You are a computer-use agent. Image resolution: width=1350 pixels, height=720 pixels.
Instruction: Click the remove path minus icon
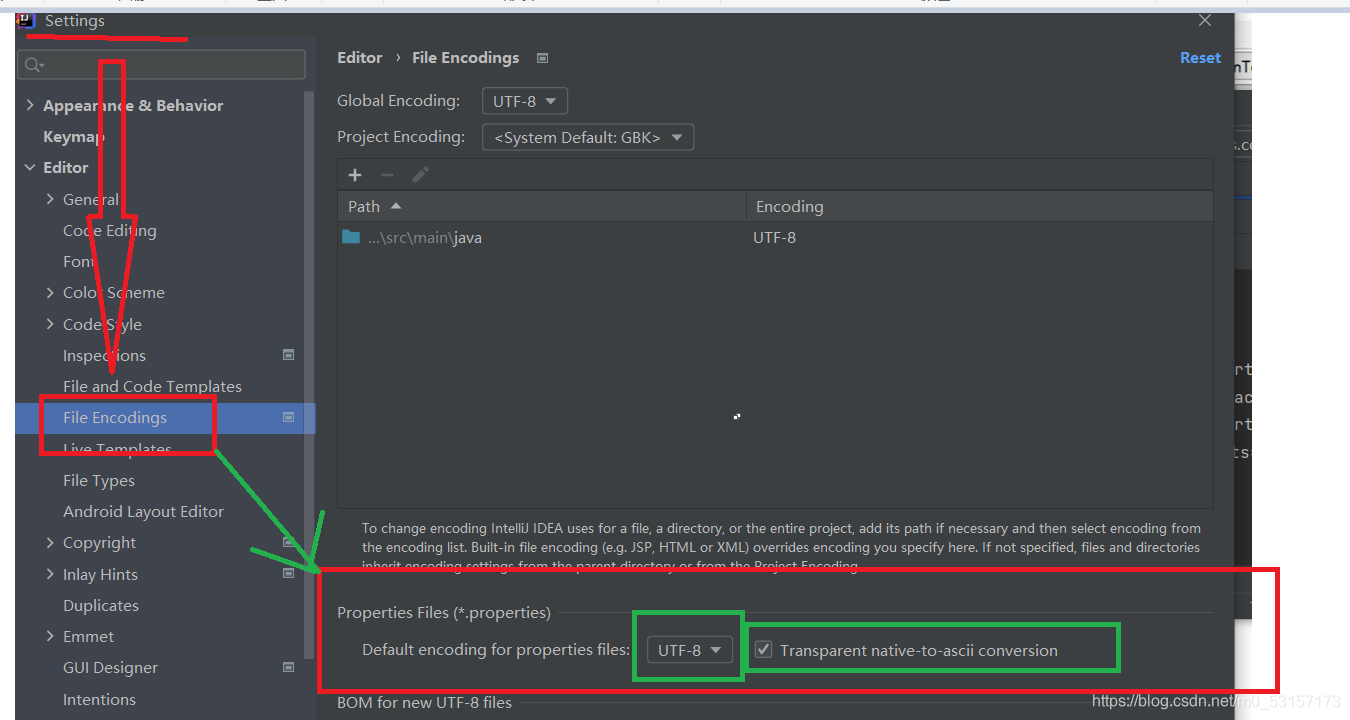pyautogui.click(x=387, y=175)
